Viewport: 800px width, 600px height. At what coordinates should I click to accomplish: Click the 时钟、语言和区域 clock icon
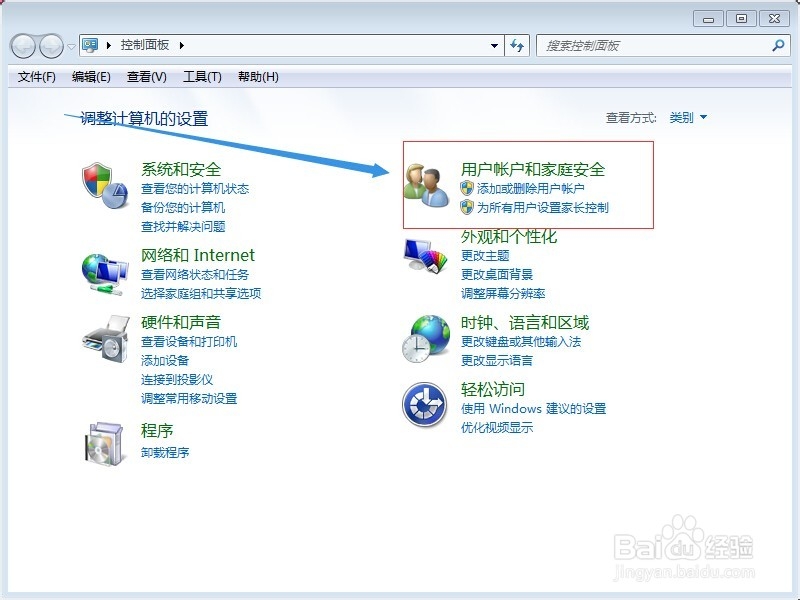[424, 340]
